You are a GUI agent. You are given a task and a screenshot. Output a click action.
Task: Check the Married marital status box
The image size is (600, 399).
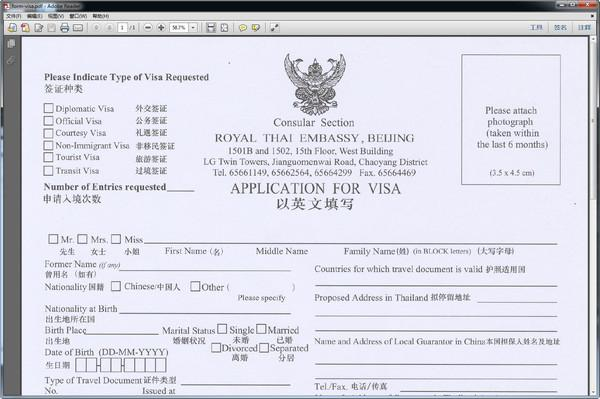[261, 329]
